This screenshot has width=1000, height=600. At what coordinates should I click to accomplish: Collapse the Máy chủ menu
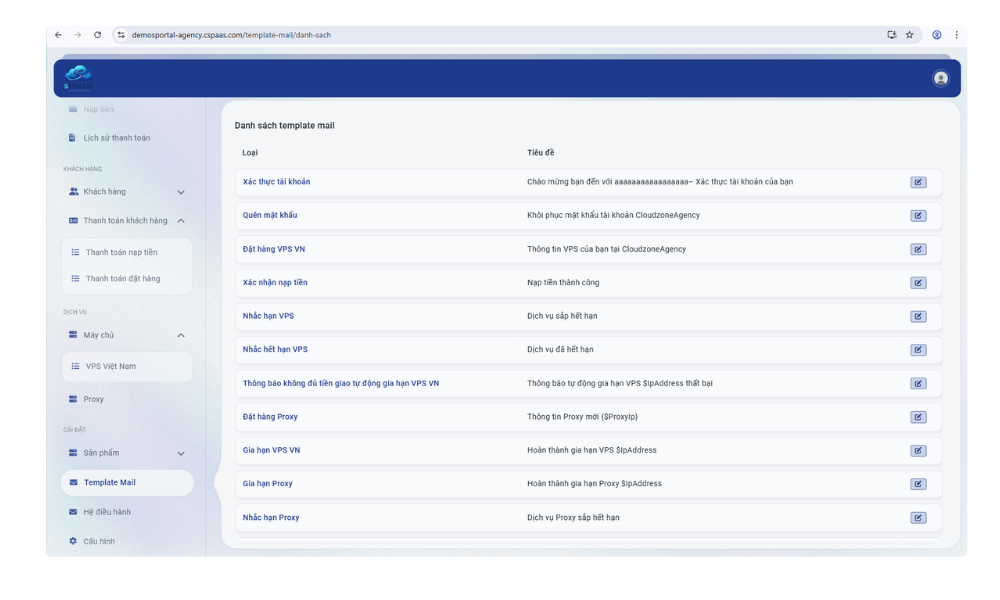point(127,335)
